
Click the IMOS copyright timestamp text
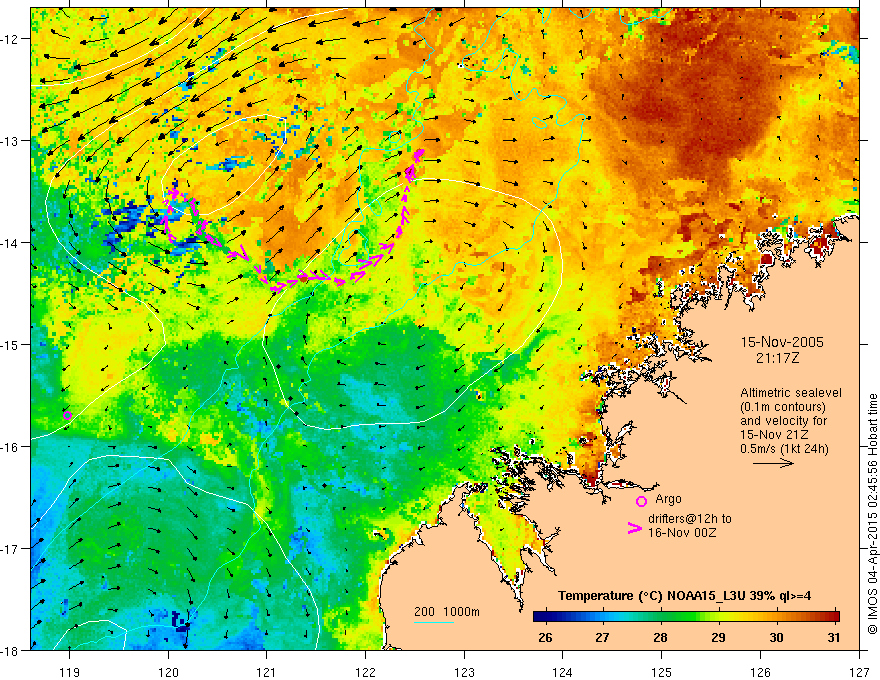pos(872,514)
